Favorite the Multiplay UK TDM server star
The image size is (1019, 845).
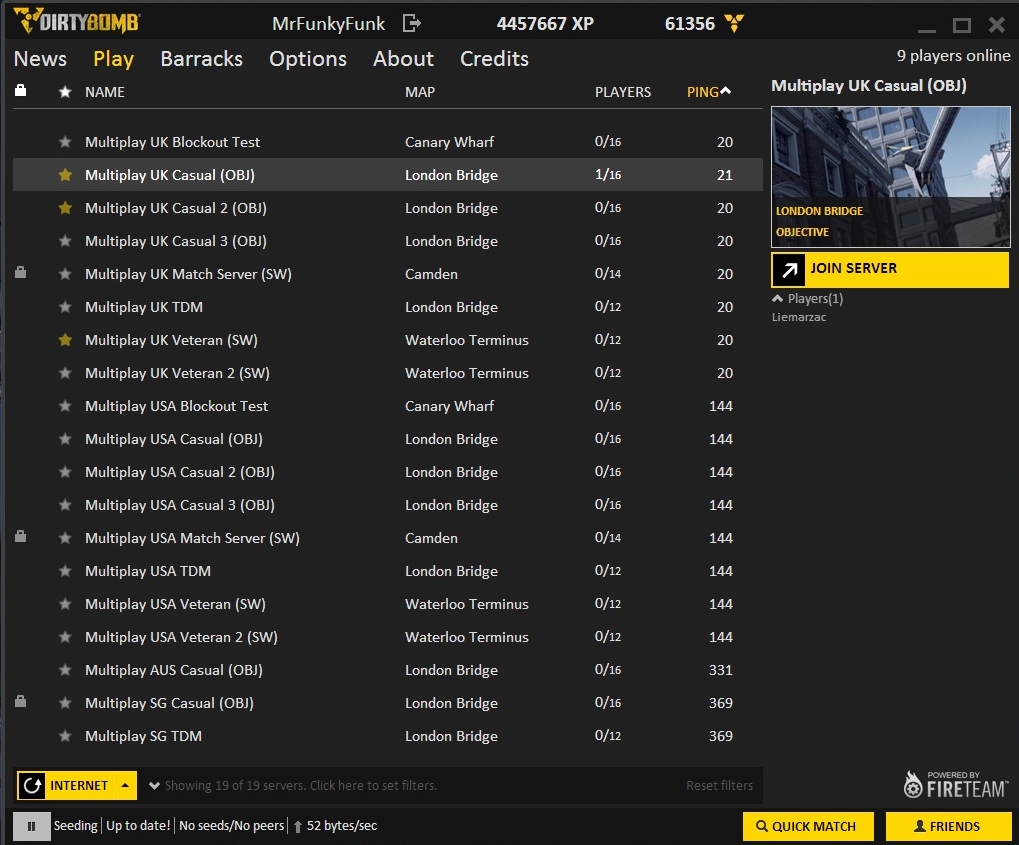click(x=66, y=307)
